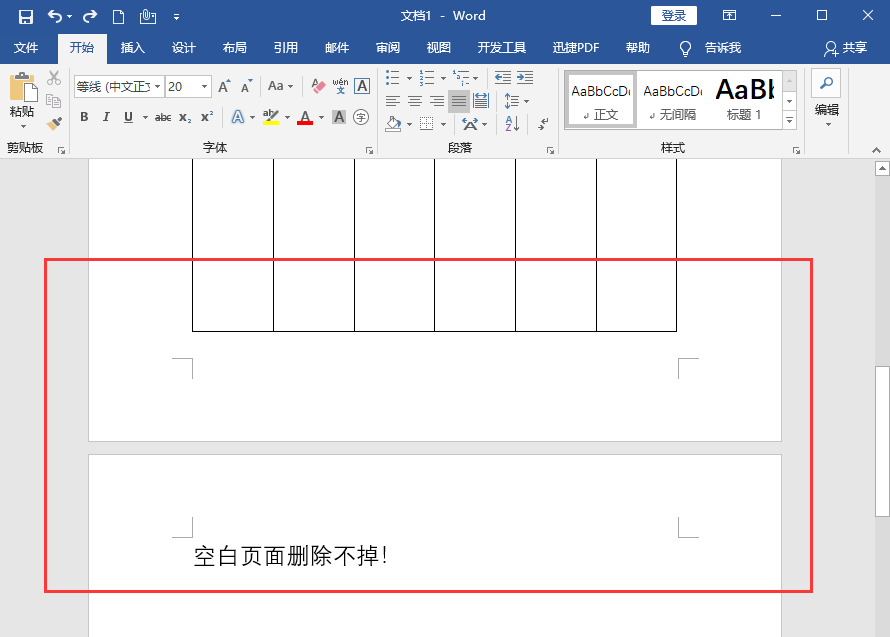Expand the Styles gallery more arrow
Screen dimensions: 890x637
pos(789,121)
